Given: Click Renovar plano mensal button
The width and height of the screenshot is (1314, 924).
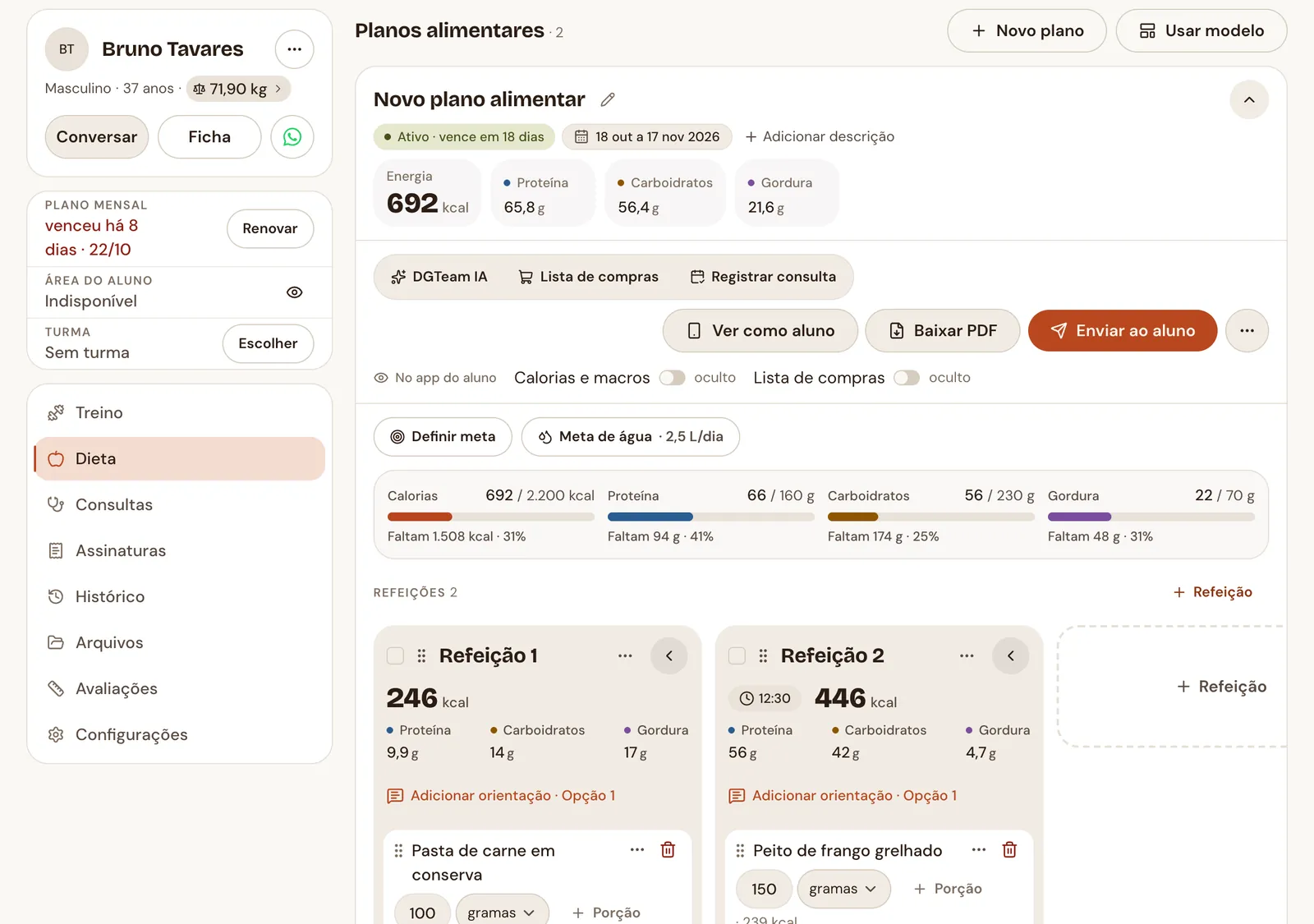Looking at the screenshot, I should [270, 228].
